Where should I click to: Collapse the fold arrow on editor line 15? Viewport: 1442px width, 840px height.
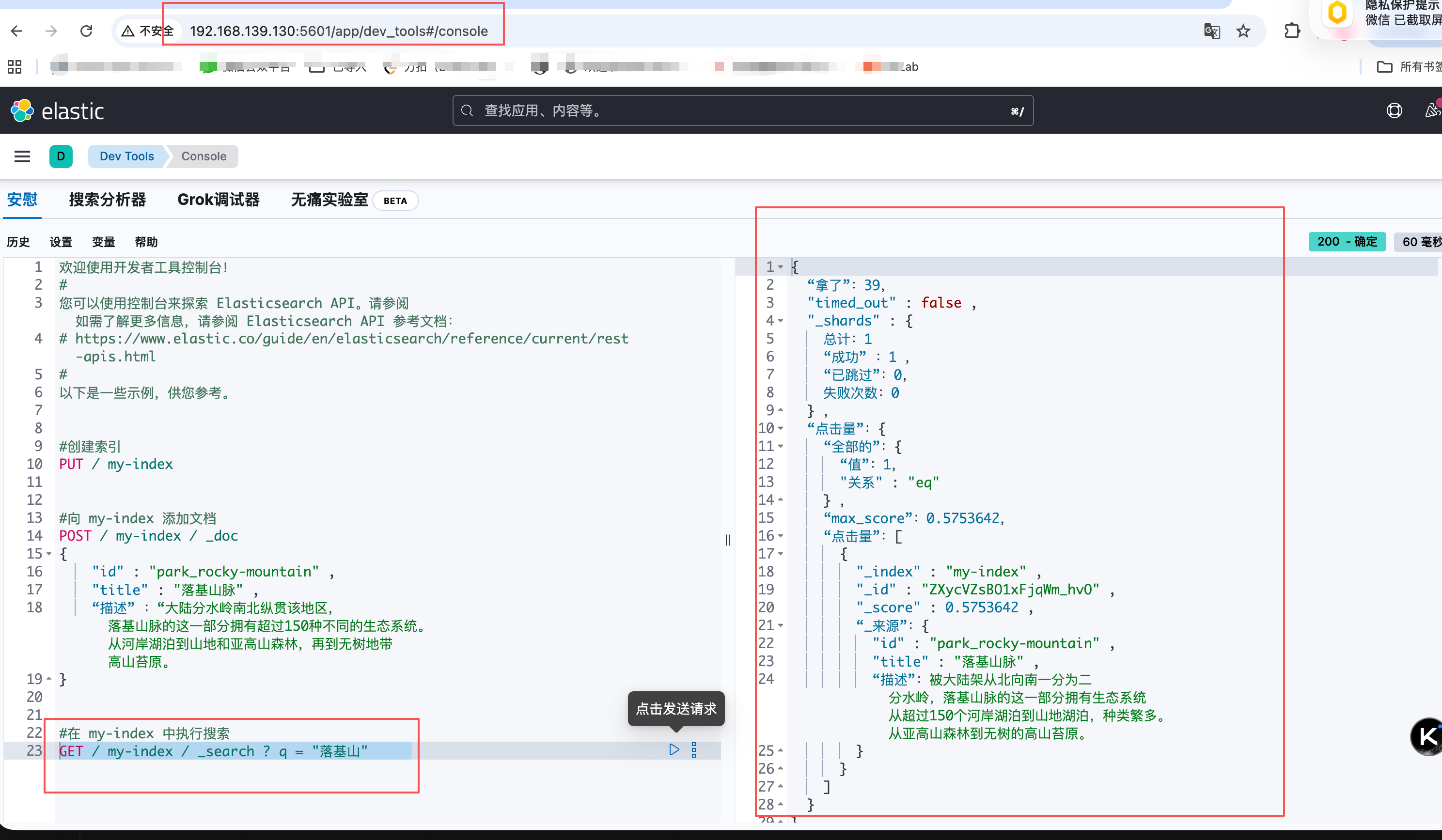pyautogui.click(x=49, y=553)
